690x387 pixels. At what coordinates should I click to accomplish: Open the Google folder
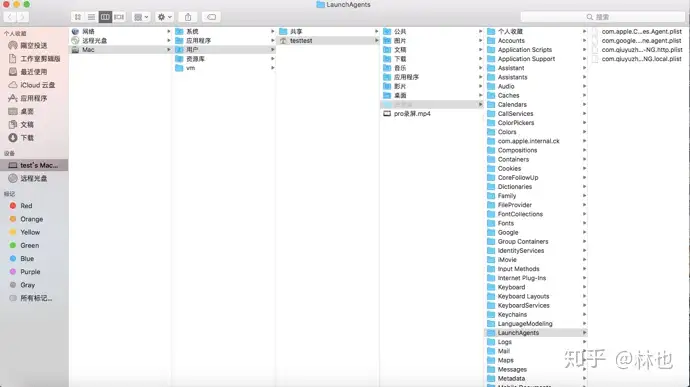536,232
